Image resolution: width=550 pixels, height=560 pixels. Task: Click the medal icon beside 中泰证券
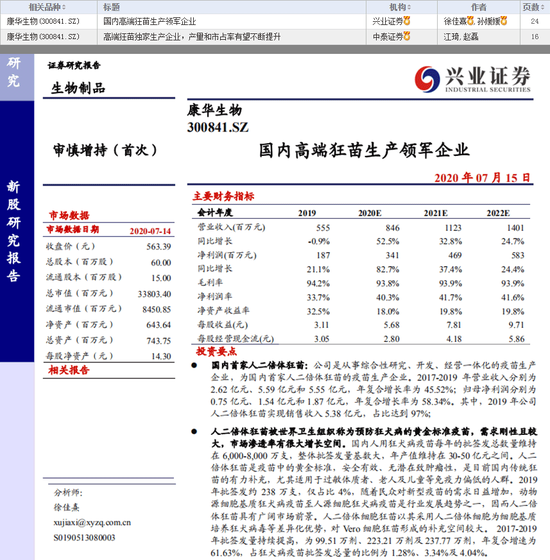[407, 36]
